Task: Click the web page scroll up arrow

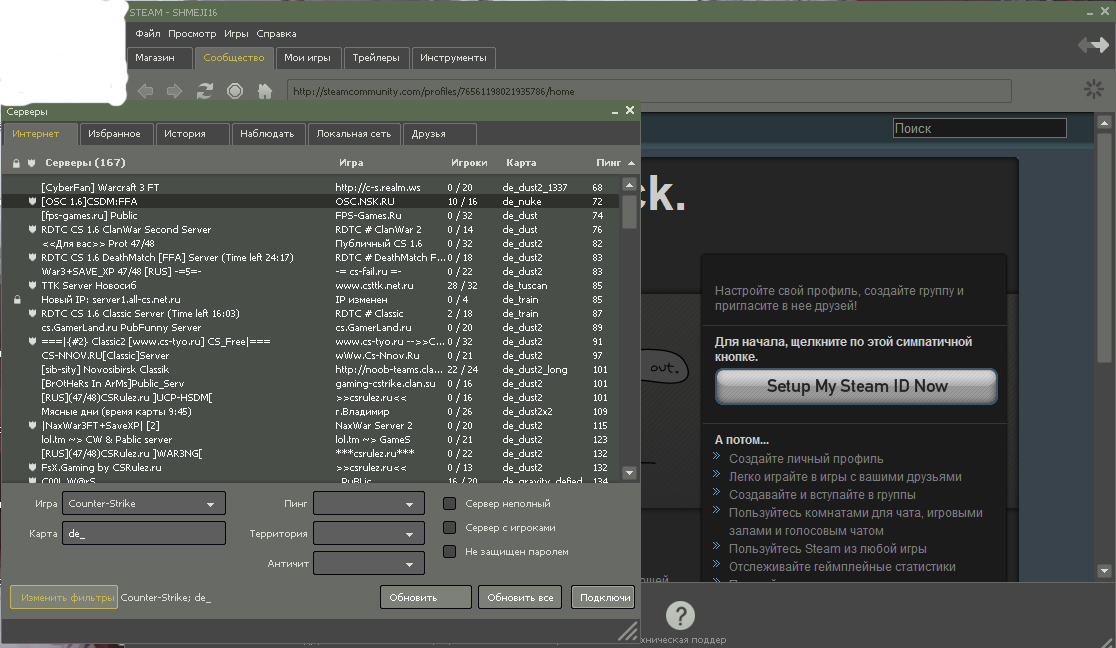Action: [1104, 122]
